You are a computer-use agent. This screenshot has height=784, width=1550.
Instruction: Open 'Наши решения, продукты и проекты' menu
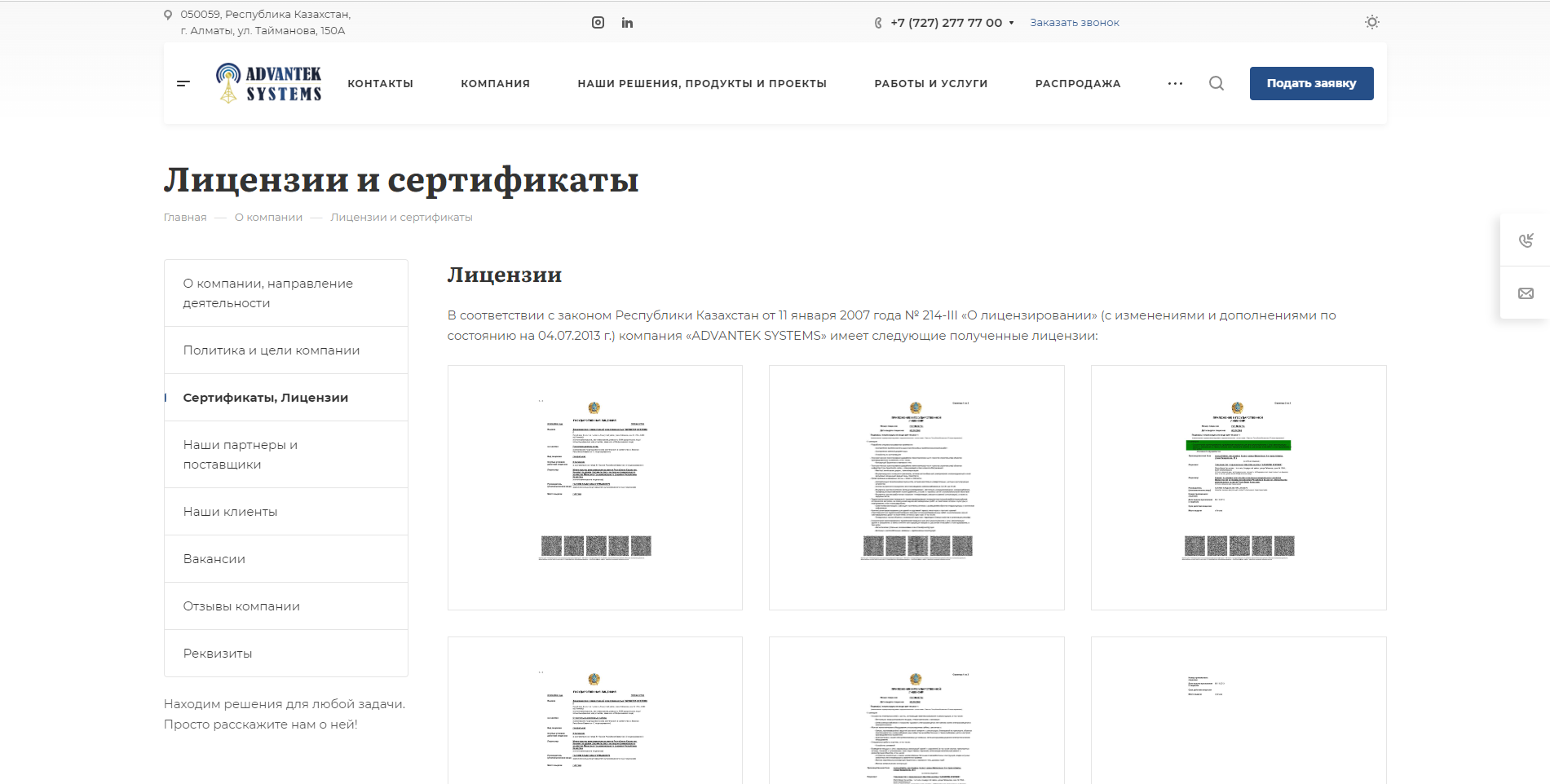click(x=702, y=83)
